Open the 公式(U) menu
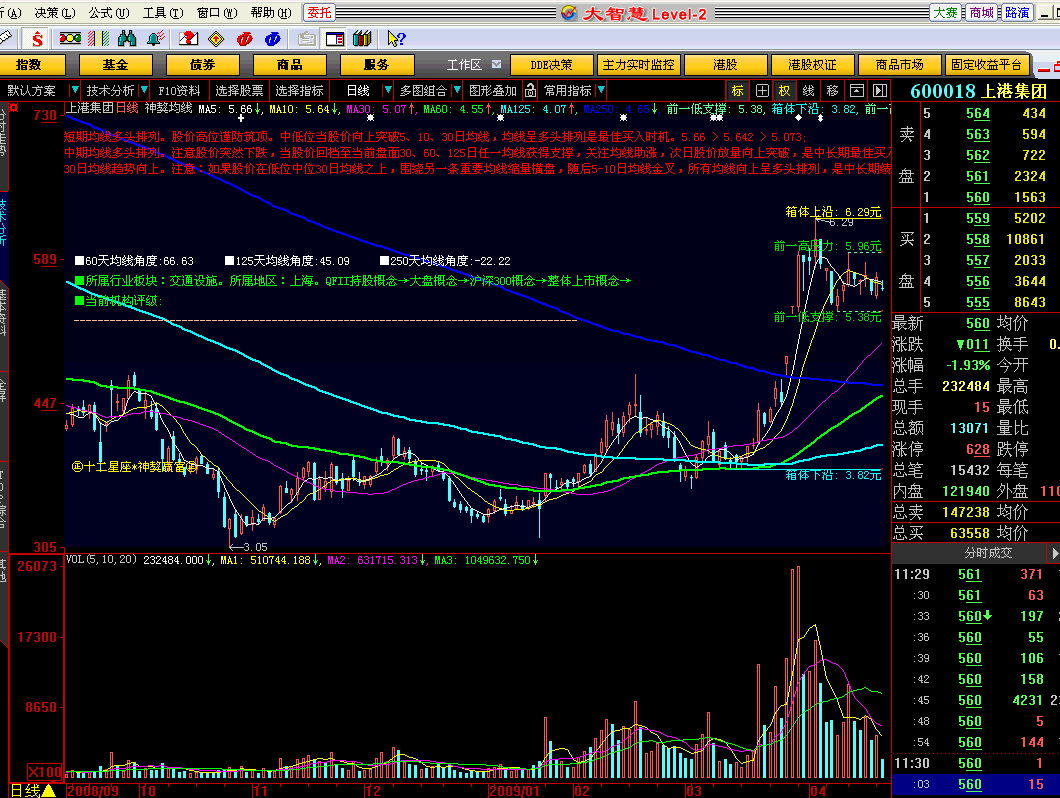1060x798 pixels. tap(109, 13)
